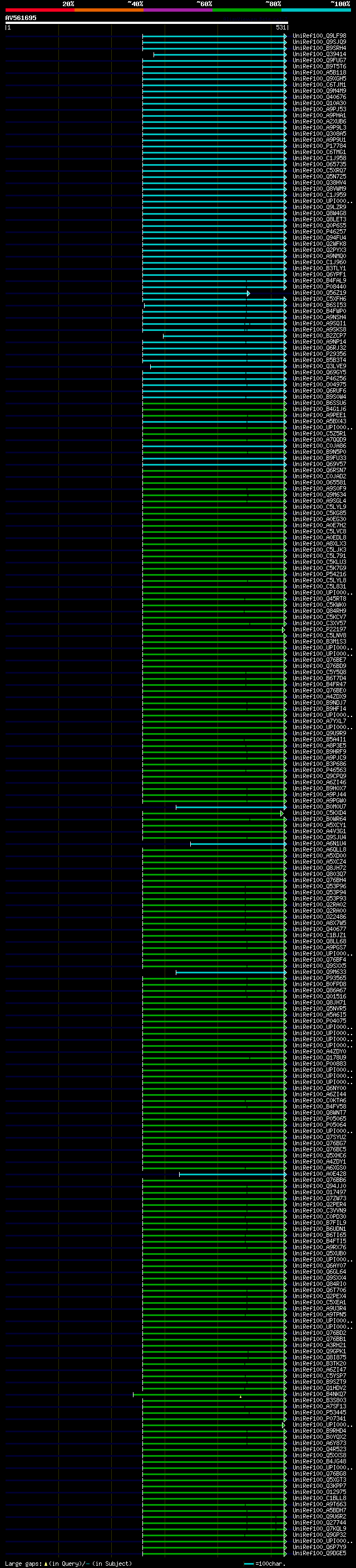The height and width of the screenshot is (1568, 356).
Task: Click the AV561695 query name label
Action: [21, 18]
